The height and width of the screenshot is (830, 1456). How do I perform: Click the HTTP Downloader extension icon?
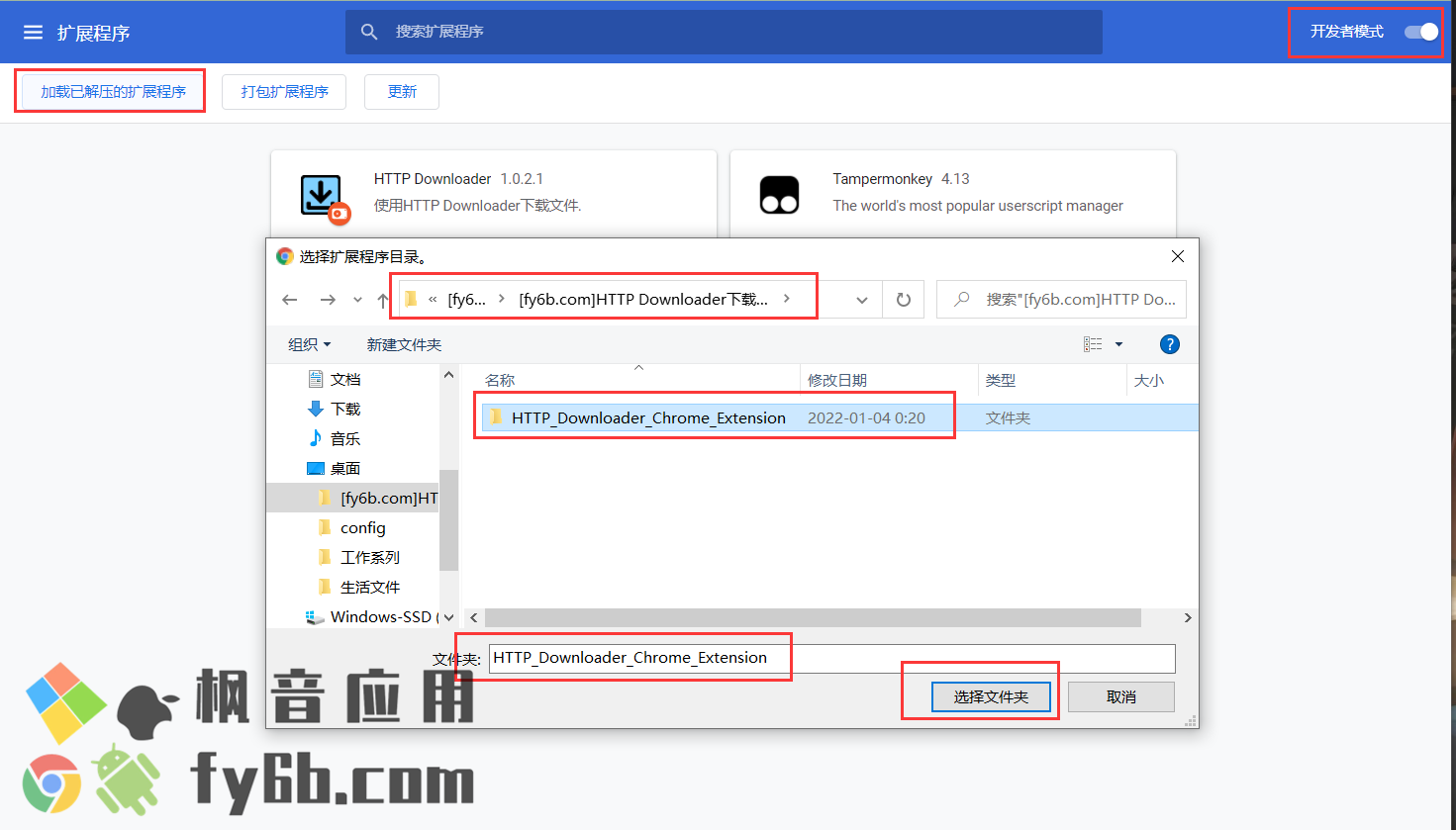point(323,197)
